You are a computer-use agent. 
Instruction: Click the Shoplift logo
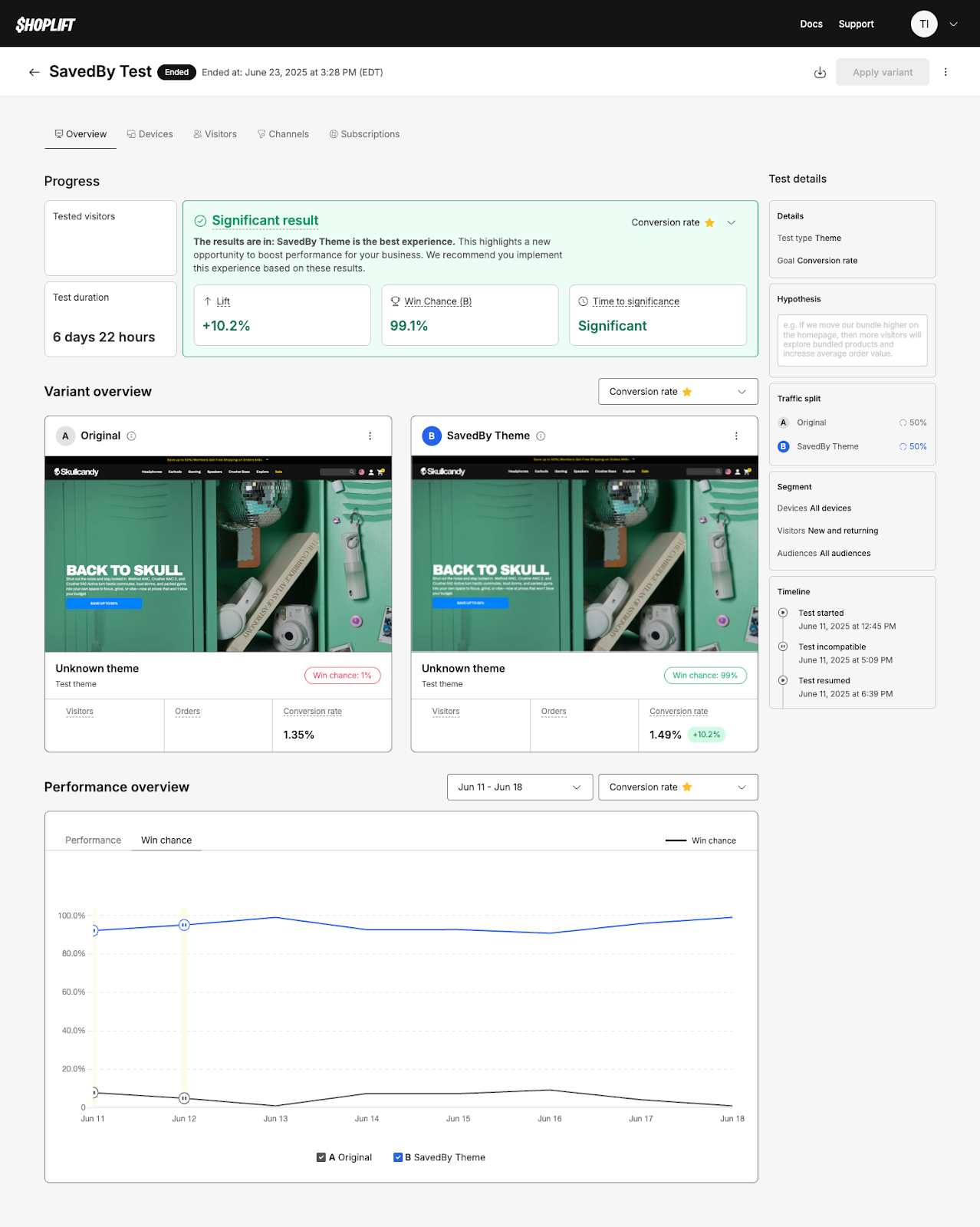point(45,25)
